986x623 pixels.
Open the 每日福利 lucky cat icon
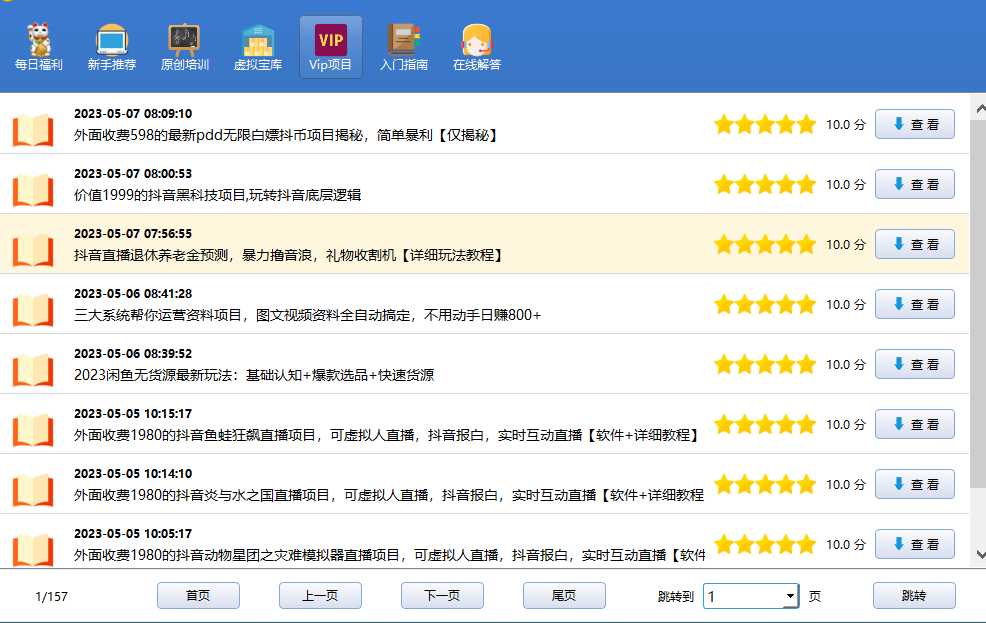point(39,47)
